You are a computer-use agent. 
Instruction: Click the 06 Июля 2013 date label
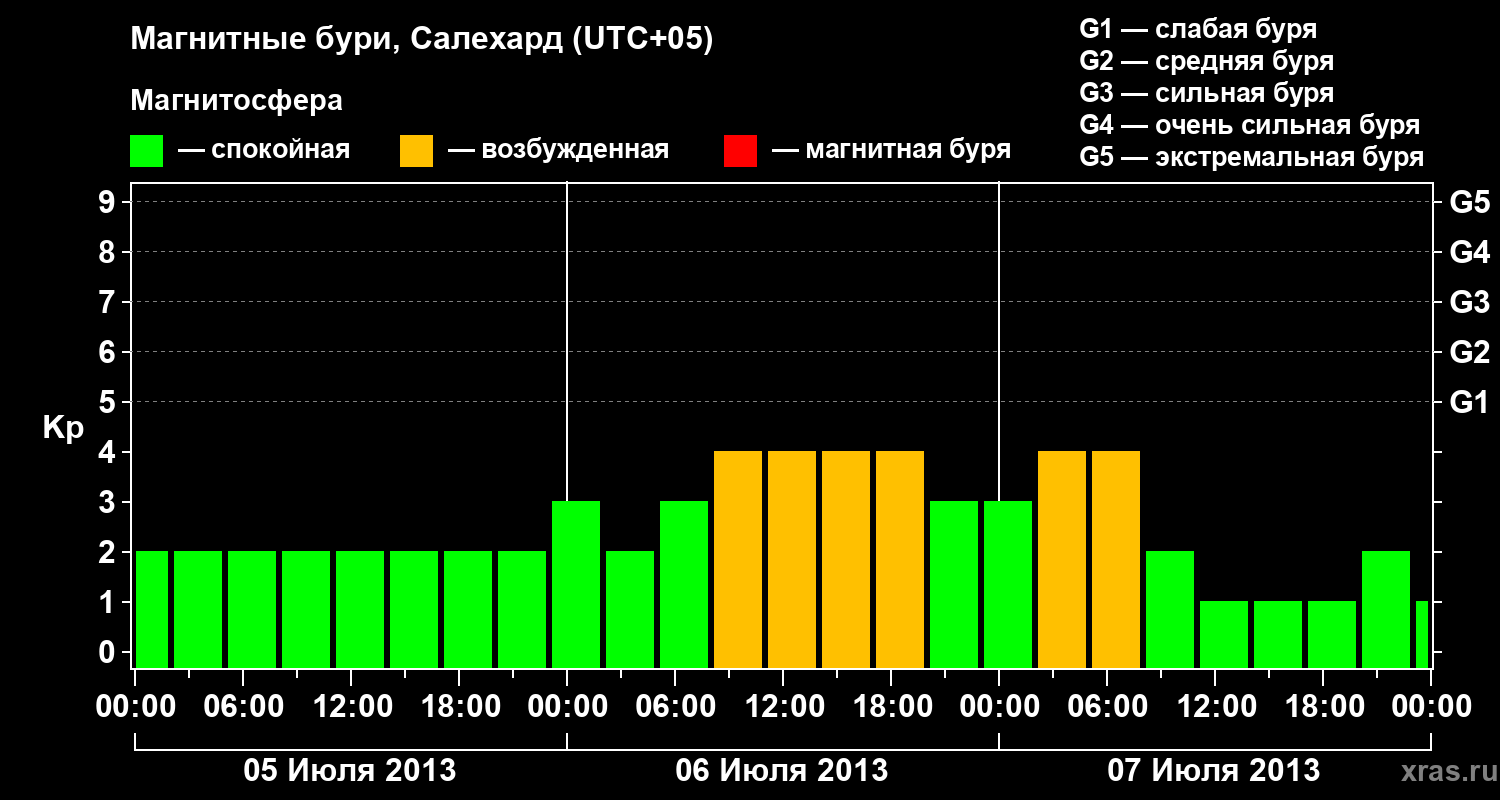click(x=782, y=771)
